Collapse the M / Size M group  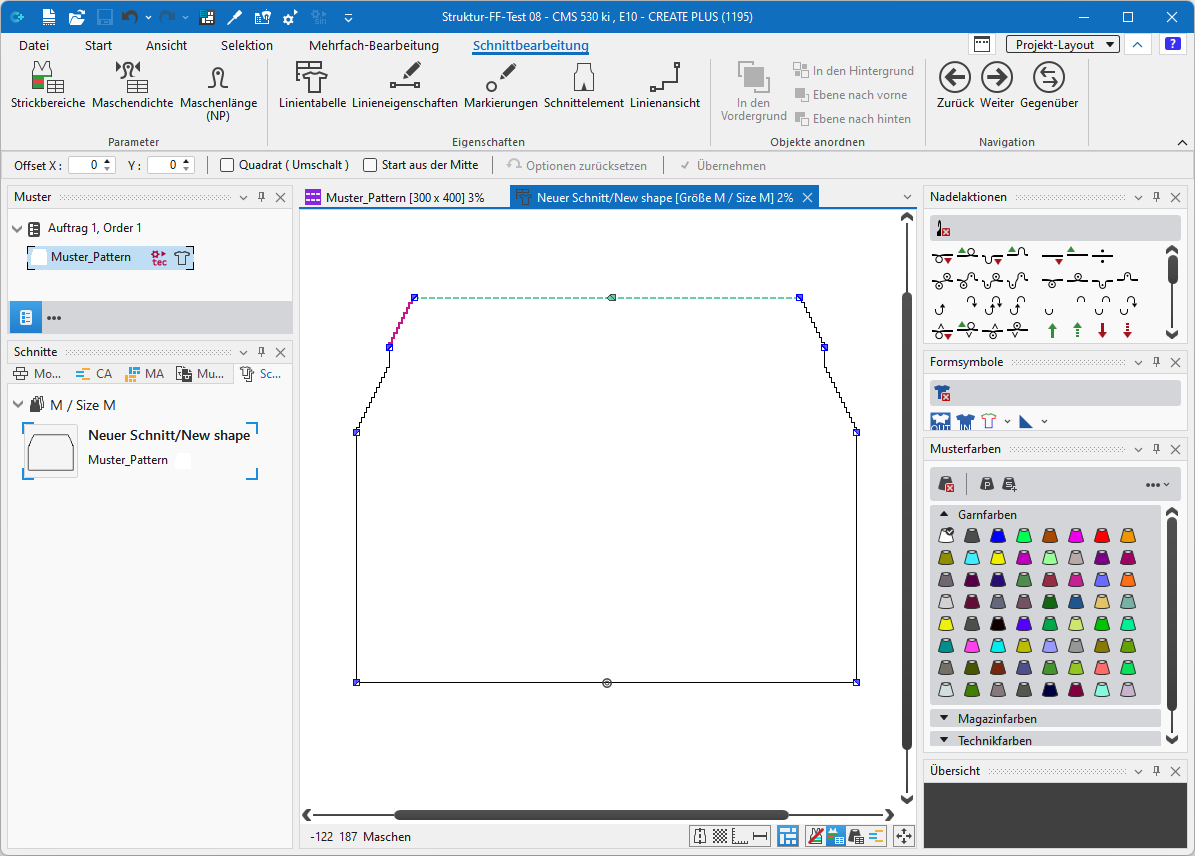tap(18, 405)
